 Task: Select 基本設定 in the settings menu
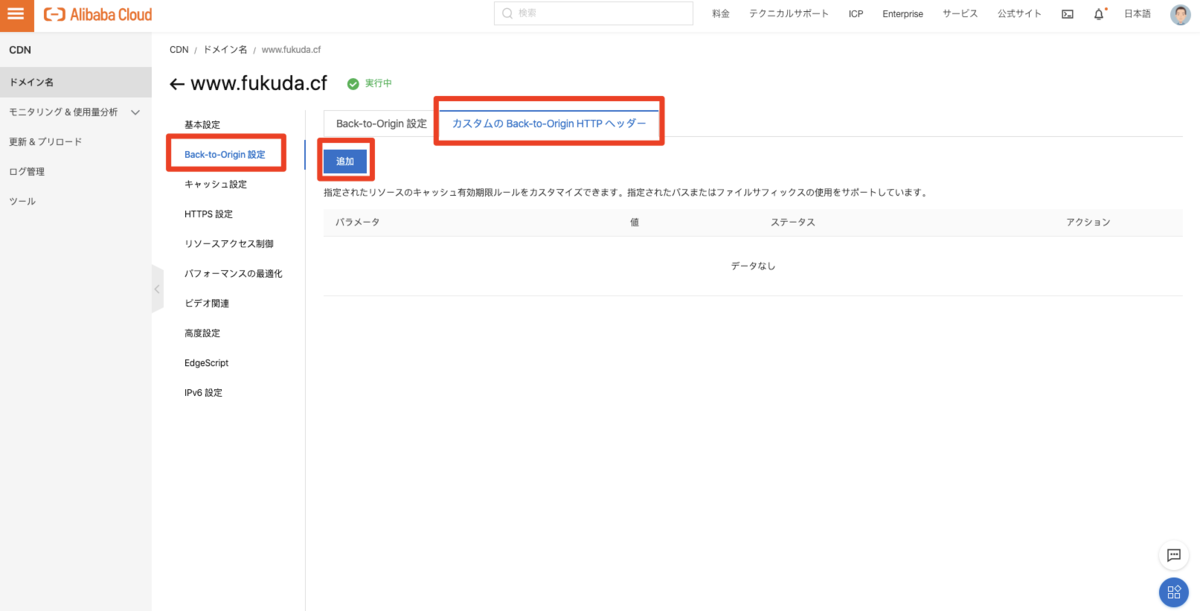coord(202,125)
